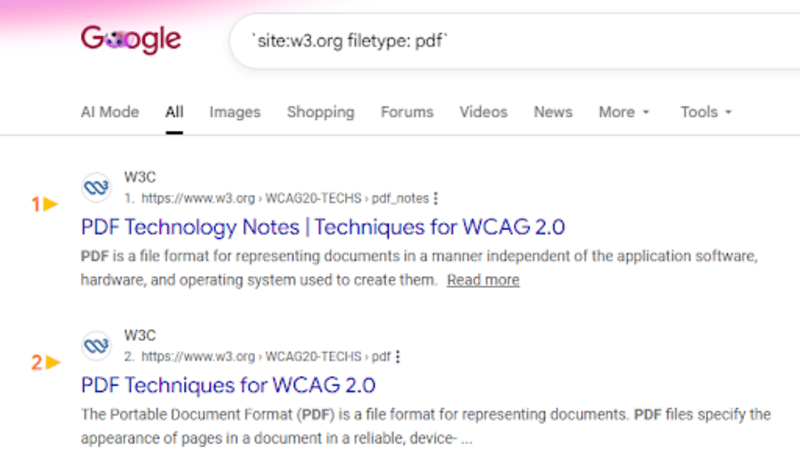Open the Forums tab
This screenshot has width=800, height=475.
tap(407, 112)
